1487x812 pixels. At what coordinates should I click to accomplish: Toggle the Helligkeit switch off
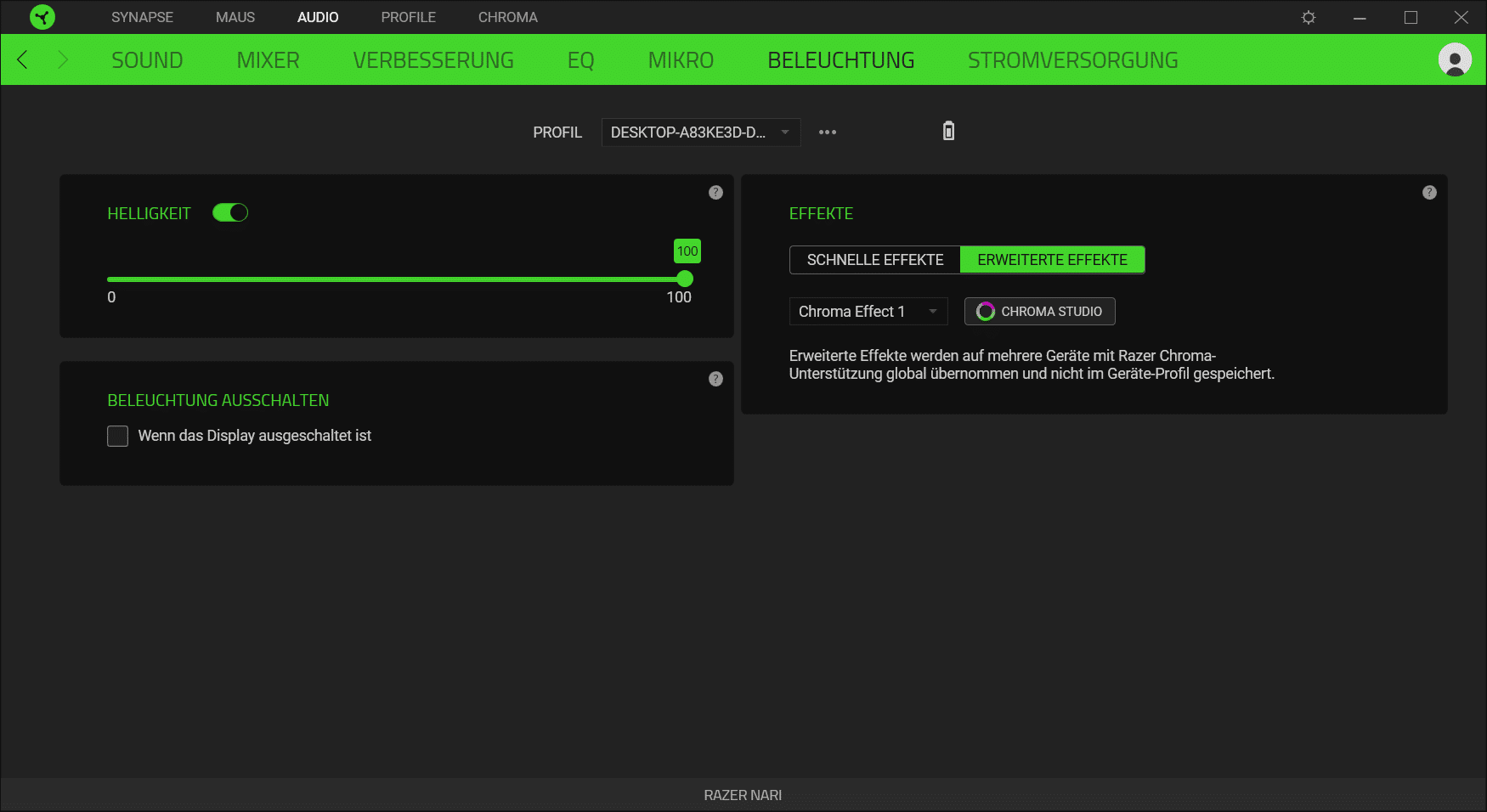click(x=229, y=213)
